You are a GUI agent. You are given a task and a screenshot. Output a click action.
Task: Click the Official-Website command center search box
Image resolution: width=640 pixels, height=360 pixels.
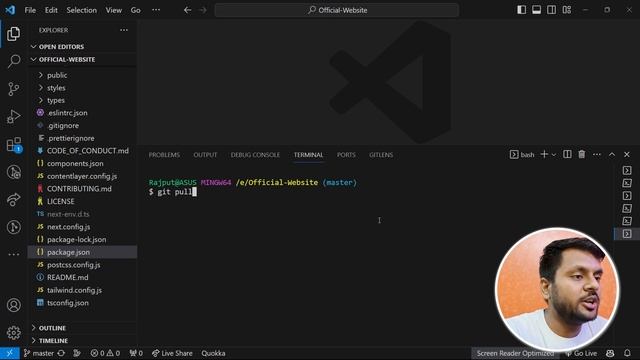point(337,10)
